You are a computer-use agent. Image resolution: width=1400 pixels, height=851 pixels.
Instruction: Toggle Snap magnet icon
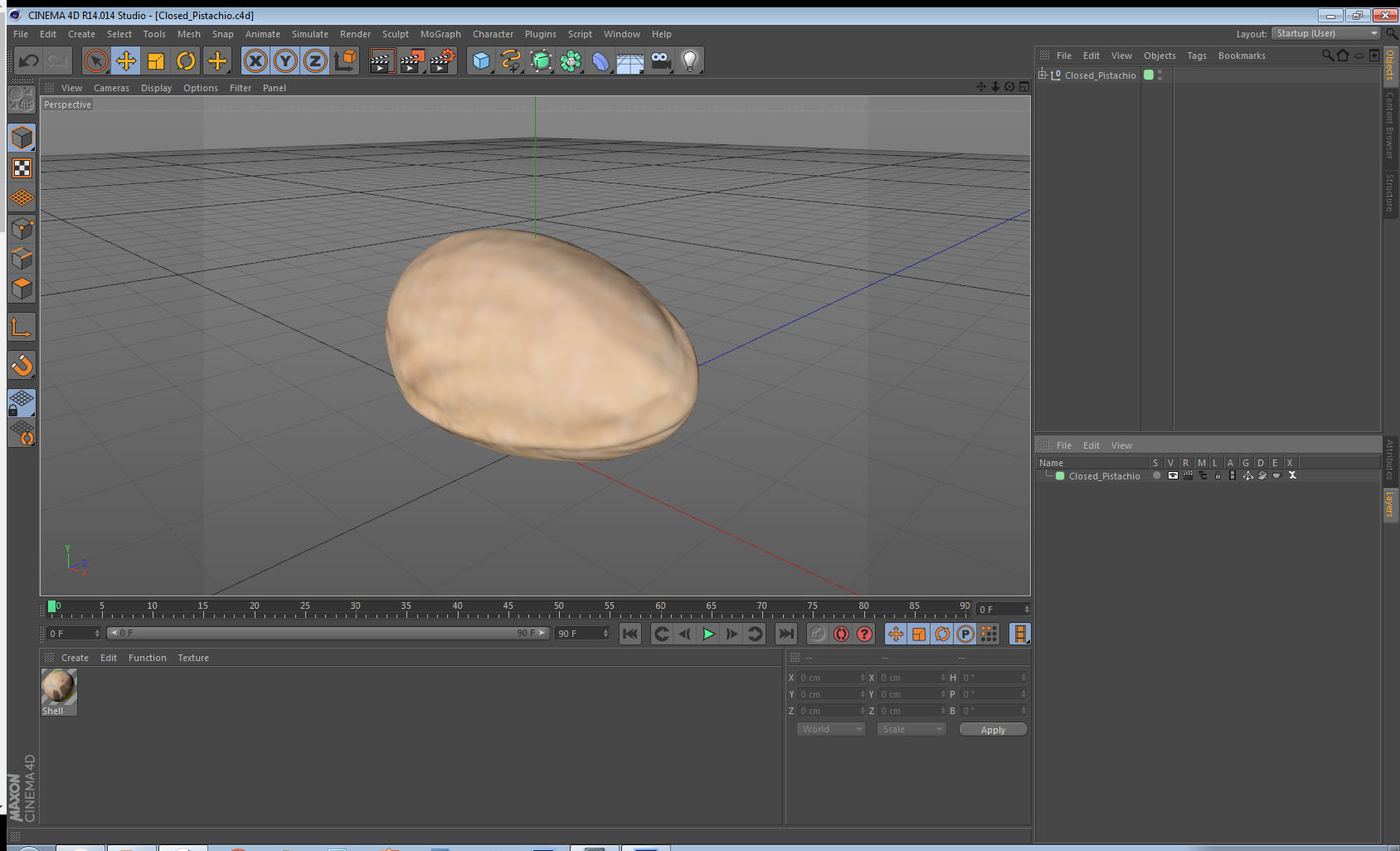pos(22,365)
